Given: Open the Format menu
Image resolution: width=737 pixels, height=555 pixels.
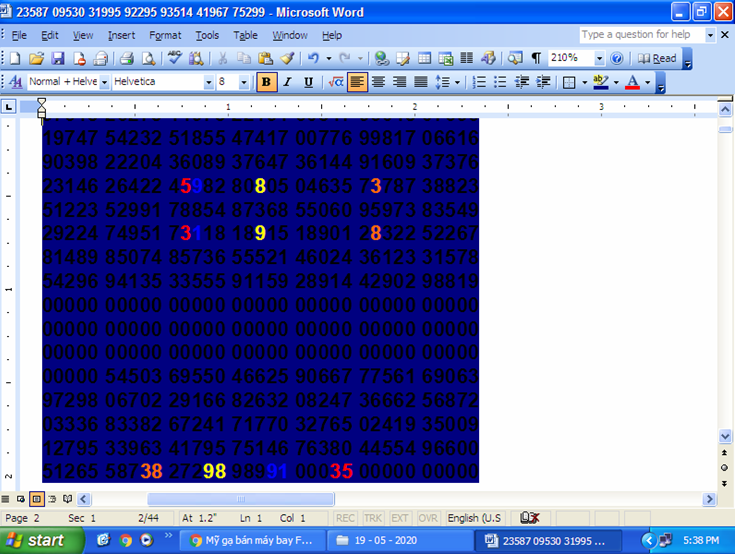Looking at the screenshot, I should click(x=165, y=35).
